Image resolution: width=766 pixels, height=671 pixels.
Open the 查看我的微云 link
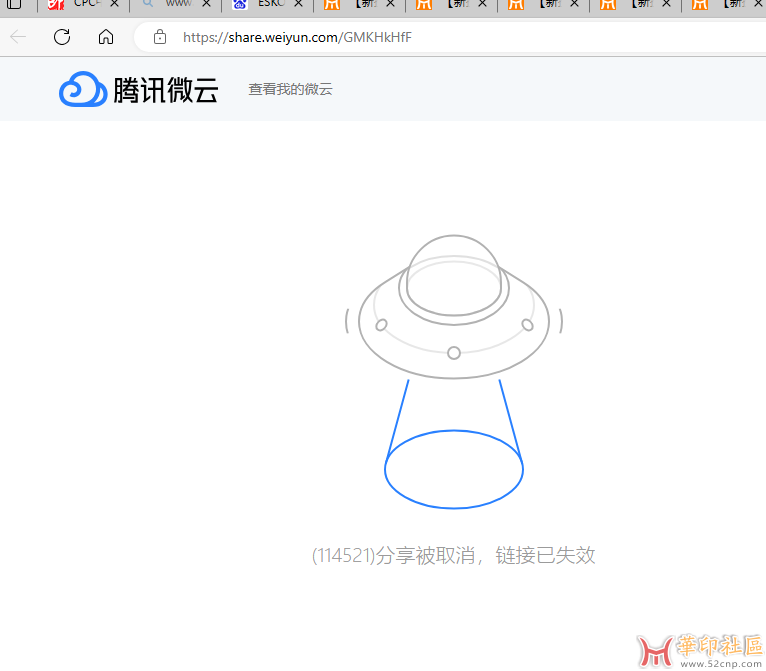click(290, 89)
